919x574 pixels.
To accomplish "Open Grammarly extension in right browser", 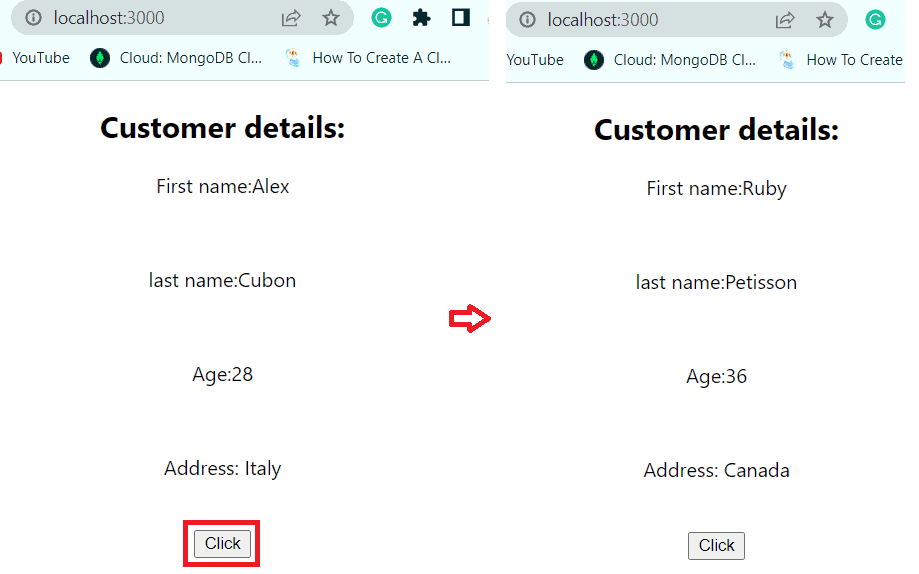I will (875, 20).
